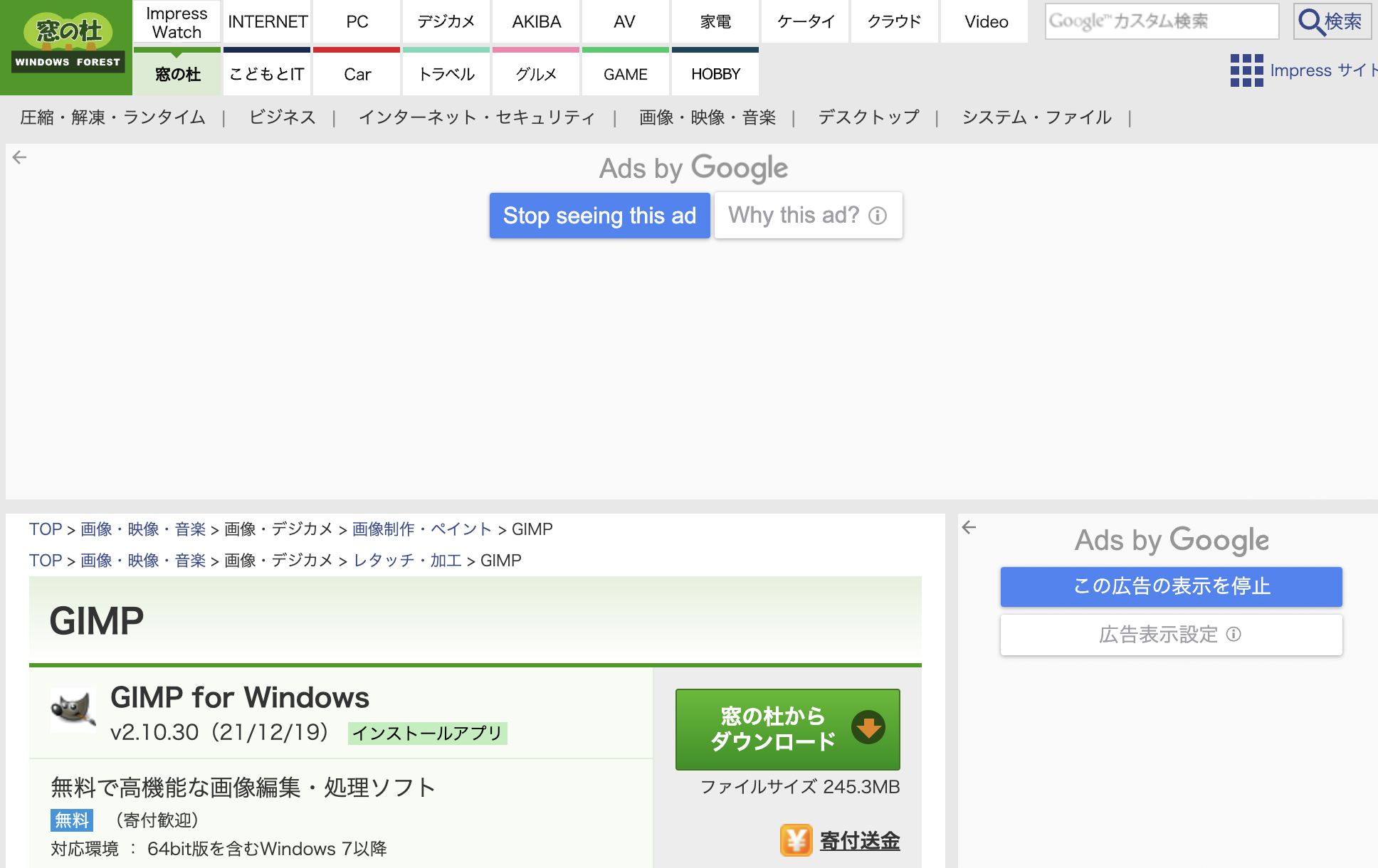
Task: Open the 寄付送金 donation link
Action: (859, 840)
